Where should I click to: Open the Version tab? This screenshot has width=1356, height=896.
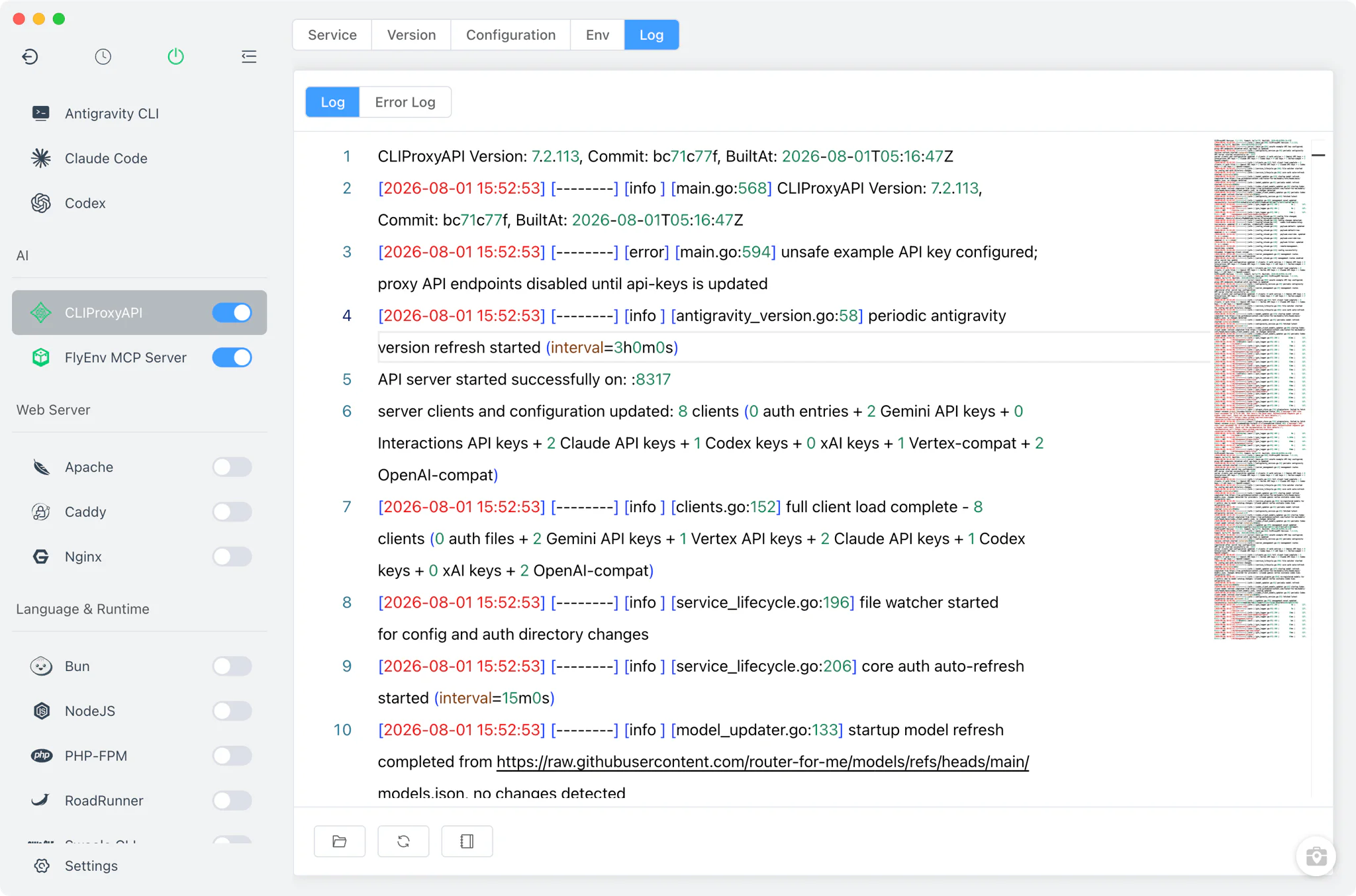(x=411, y=35)
